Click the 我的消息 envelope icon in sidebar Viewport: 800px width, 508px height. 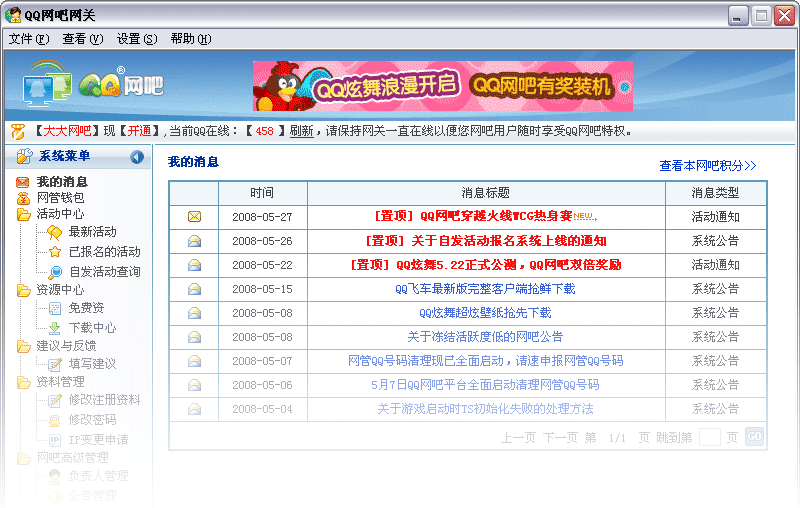[22, 182]
